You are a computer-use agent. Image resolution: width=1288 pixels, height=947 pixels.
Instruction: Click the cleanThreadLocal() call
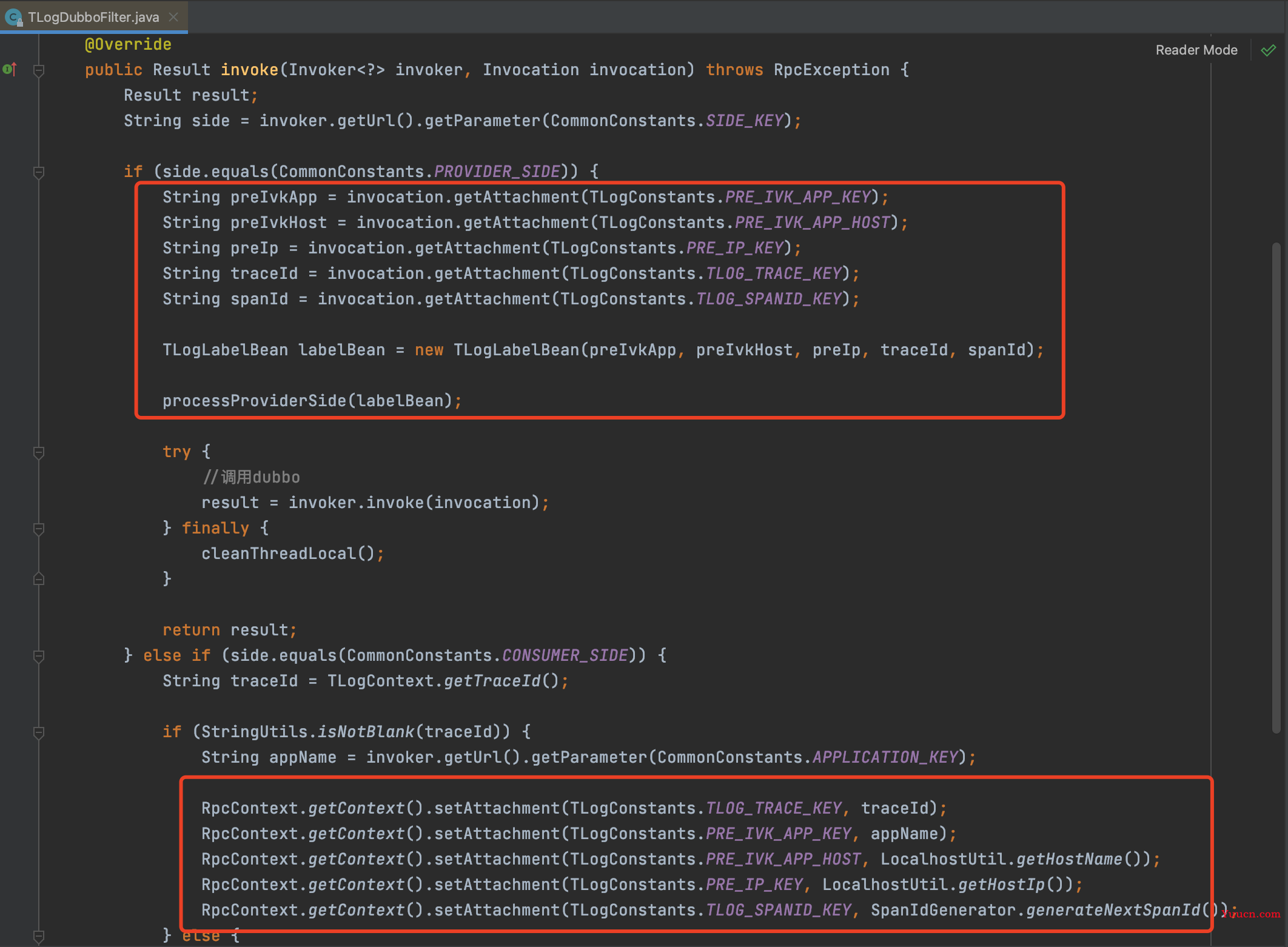click(x=288, y=554)
